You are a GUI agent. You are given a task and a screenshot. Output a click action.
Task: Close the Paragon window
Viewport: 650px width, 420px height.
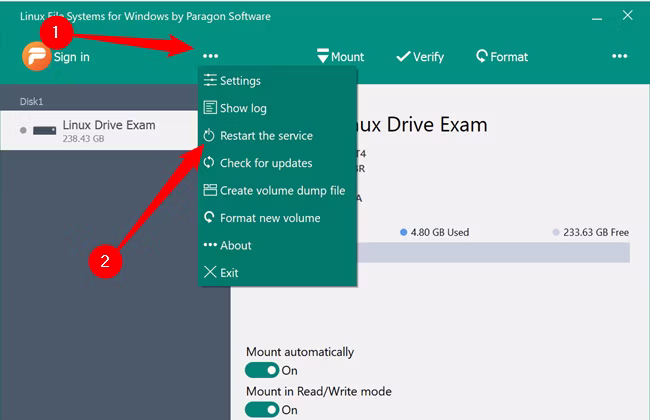click(x=628, y=15)
